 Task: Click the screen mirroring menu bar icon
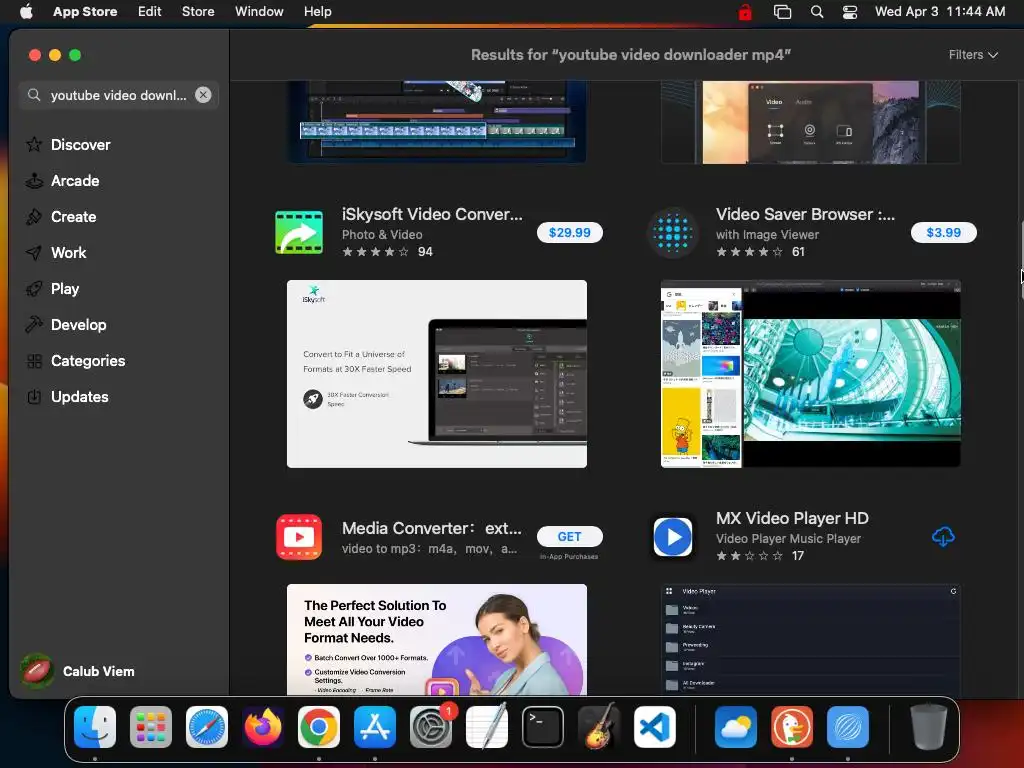(x=782, y=12)
